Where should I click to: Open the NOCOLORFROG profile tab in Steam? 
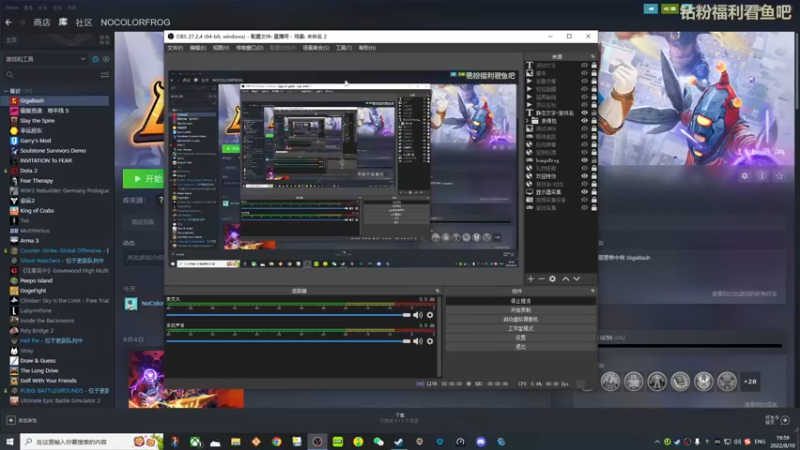point(135,22)
